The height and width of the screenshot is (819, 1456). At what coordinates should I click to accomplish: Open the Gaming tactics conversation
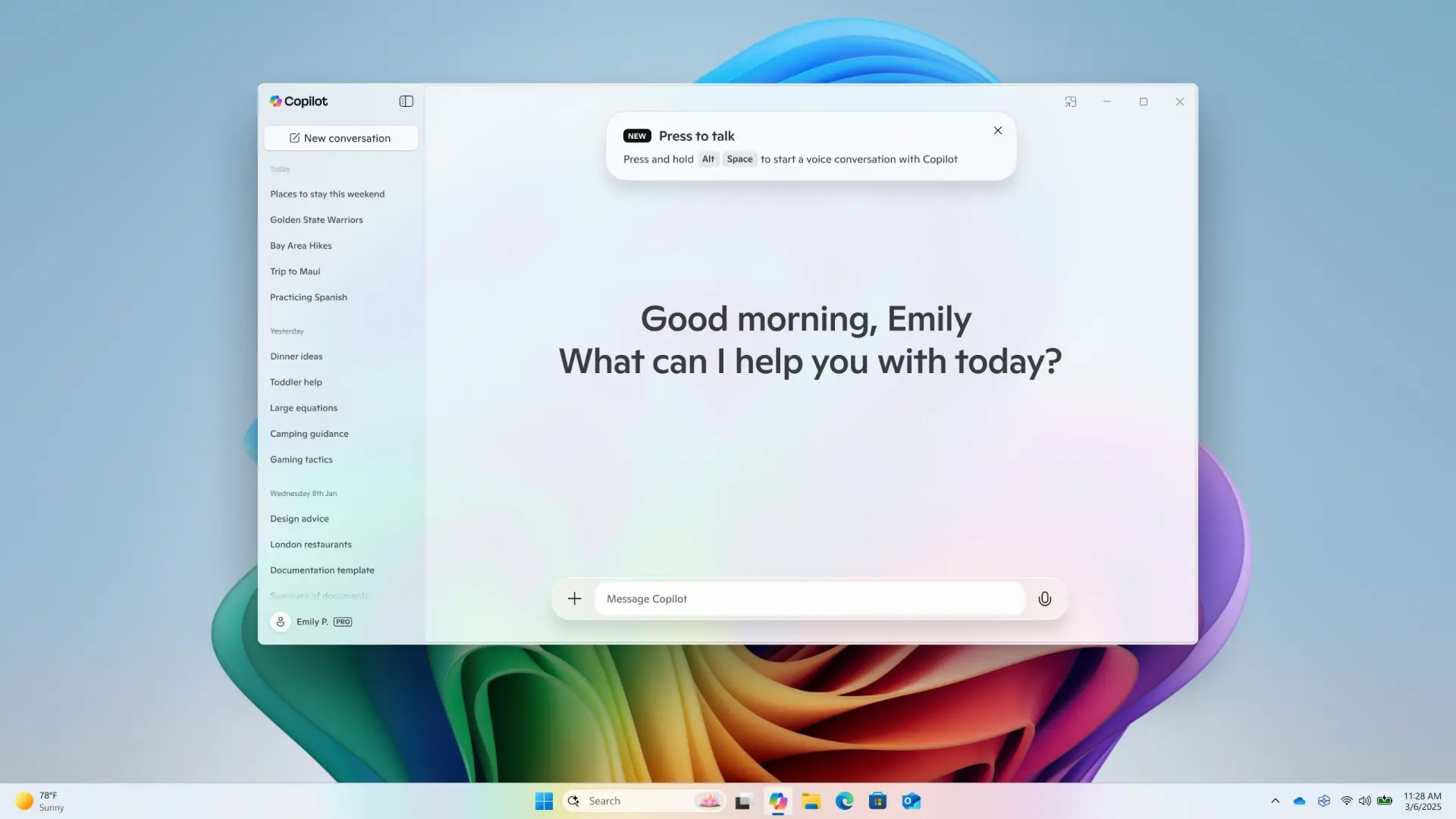pyautogui.click(x=301, y=460)
